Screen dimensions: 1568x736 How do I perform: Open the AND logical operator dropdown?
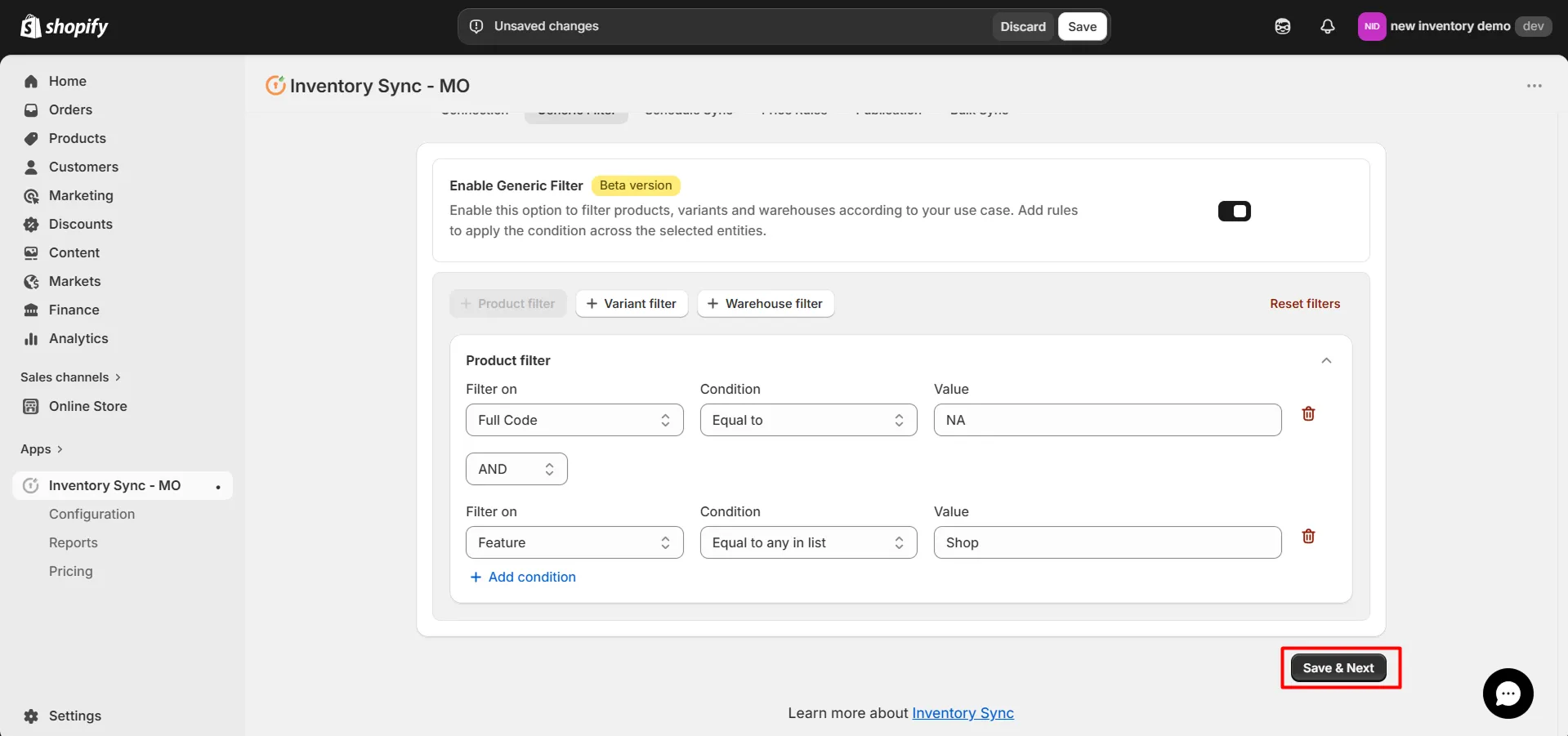coord(516,469)
